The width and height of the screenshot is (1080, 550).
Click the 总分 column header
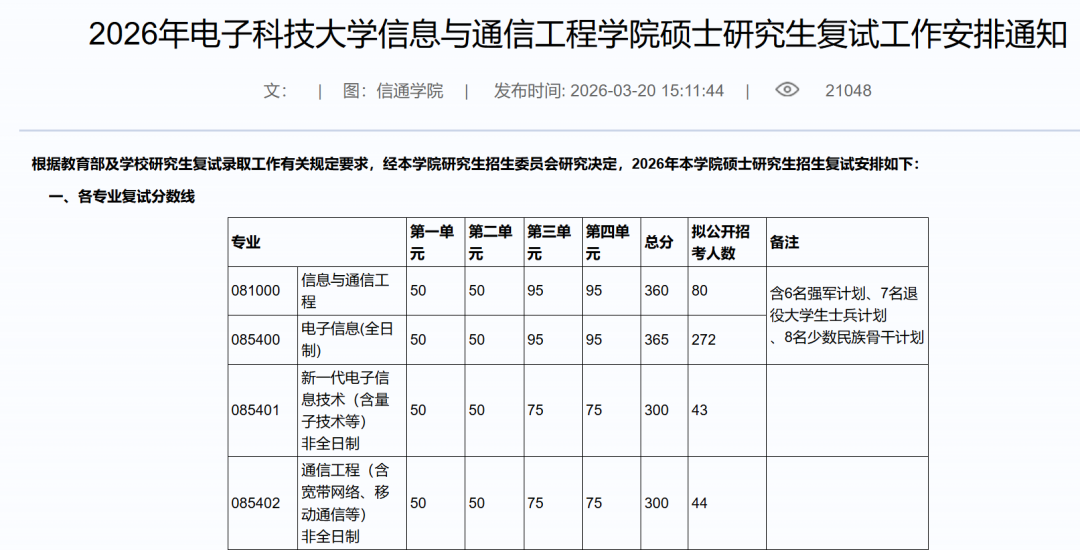659,242
